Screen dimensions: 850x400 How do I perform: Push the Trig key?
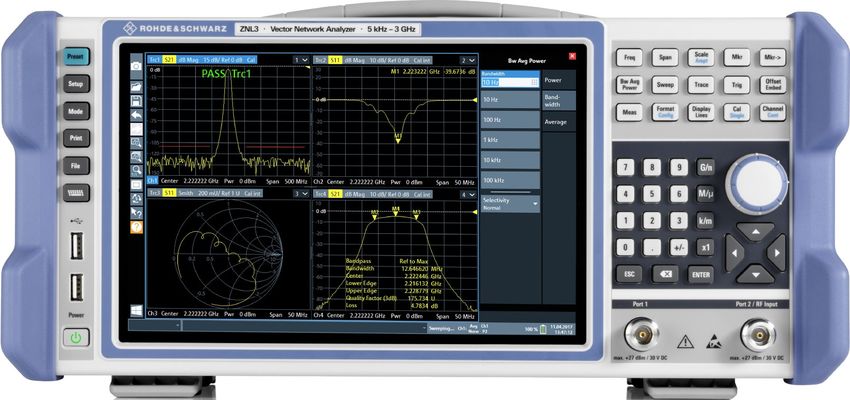pyautogui.click(x=737, y=85)
